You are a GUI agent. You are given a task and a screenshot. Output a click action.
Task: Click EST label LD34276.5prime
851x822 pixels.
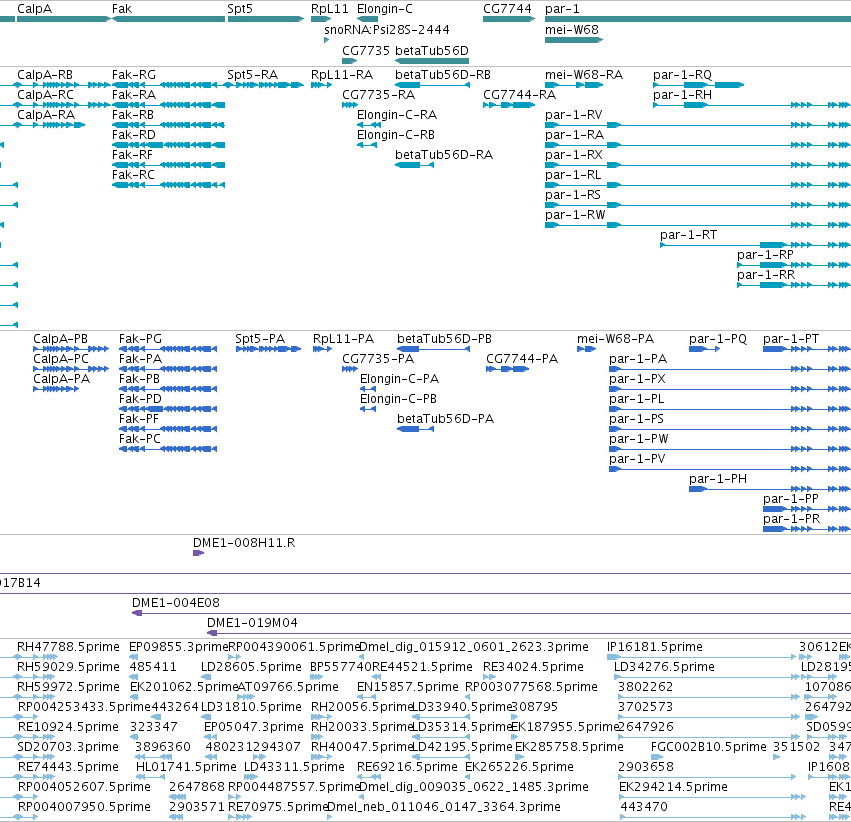tap(664, 666)
